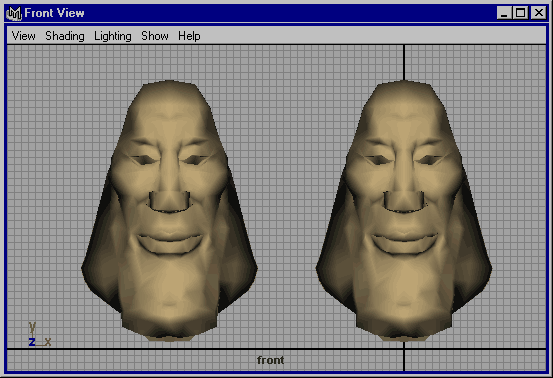Maximize the Front View window

[520, 13]
